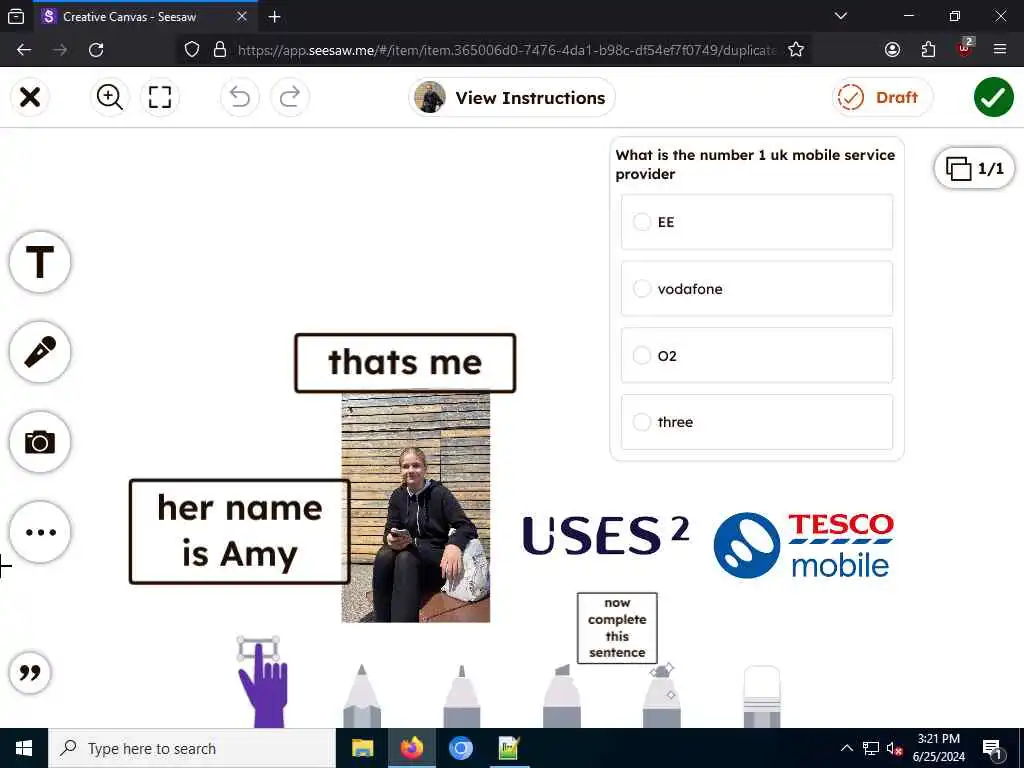The width and height of the screenshot is (1024, 768).
Task: Open the pages 1/1 panel
Action: (x=974, y=168)
